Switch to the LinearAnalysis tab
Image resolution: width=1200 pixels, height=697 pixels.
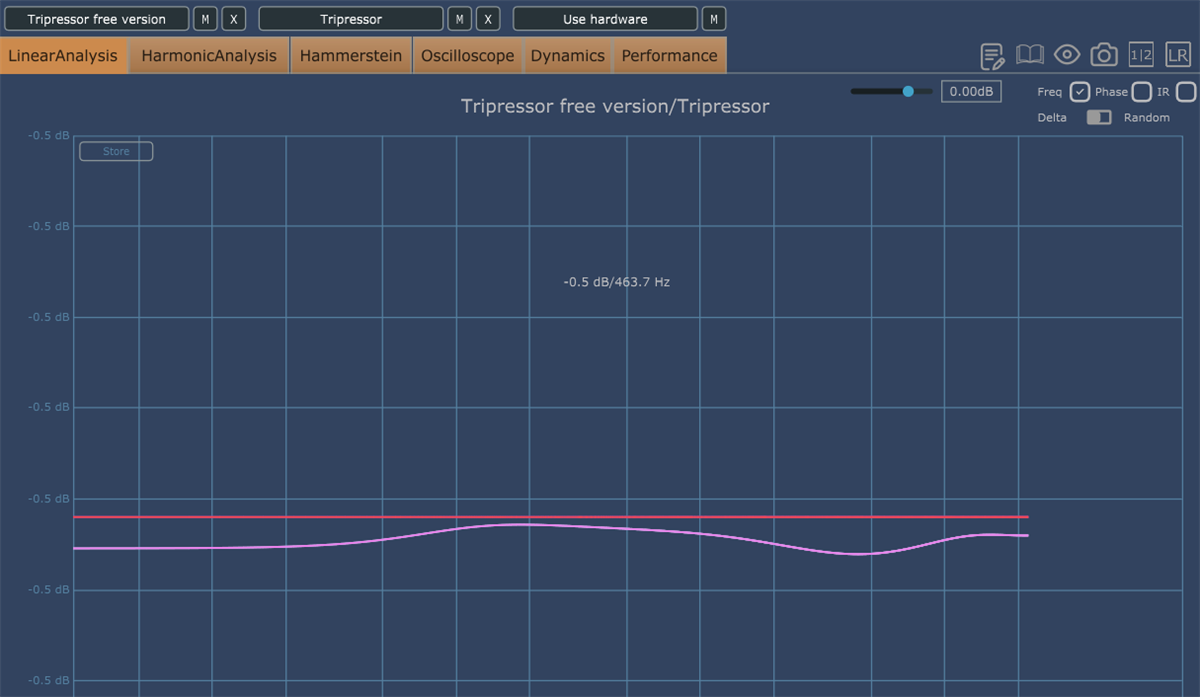(63, 56)
